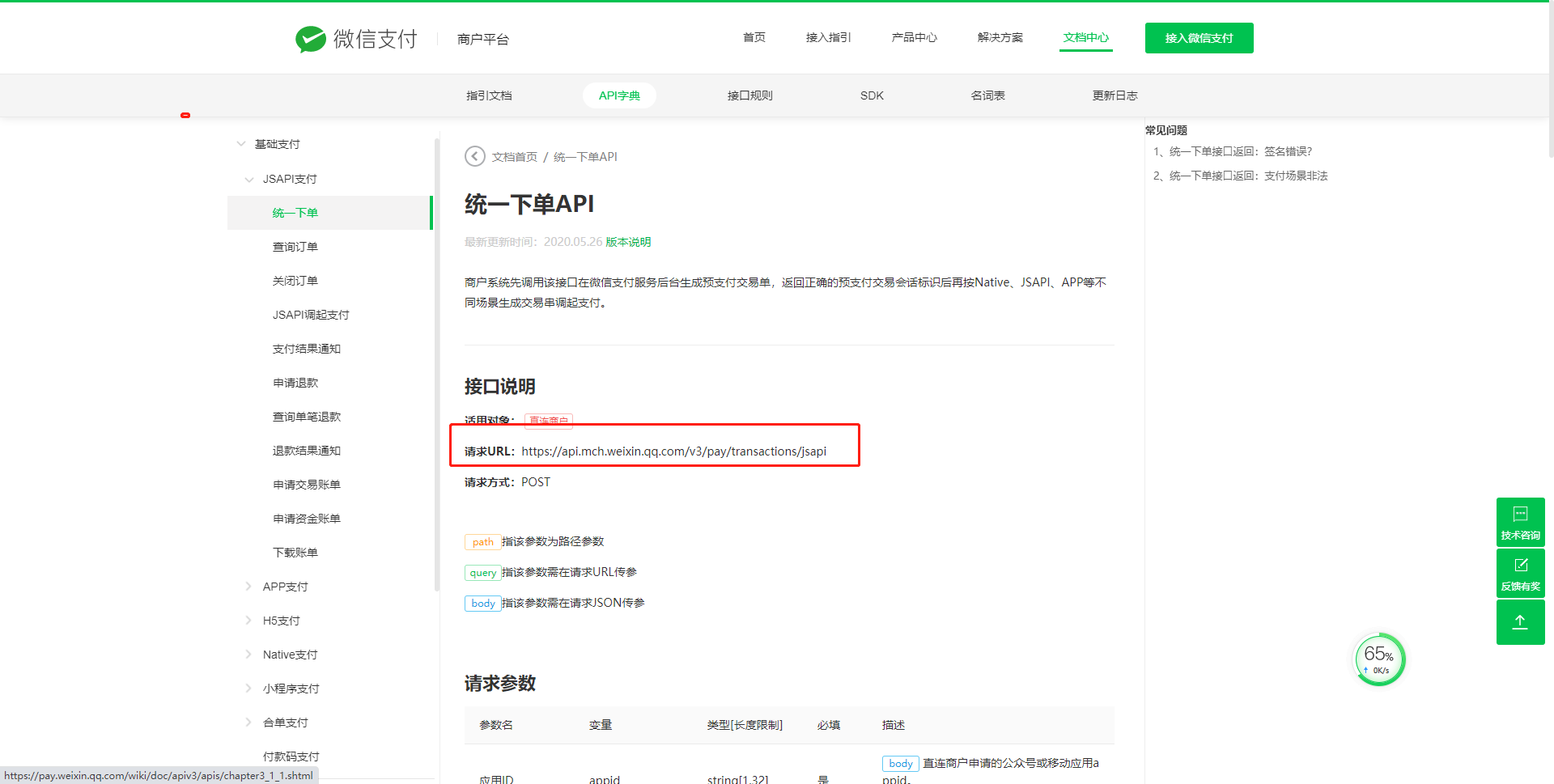This screenshot has height=784, width=1554.
Task: Select 下载账单 in the sidebar
Action: 295,553
